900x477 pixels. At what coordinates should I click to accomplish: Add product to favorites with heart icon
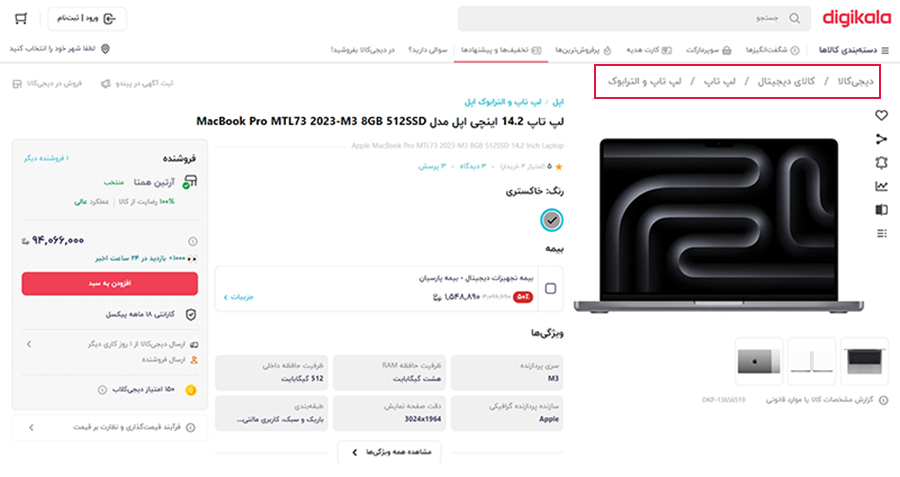[x=882, y=115]
